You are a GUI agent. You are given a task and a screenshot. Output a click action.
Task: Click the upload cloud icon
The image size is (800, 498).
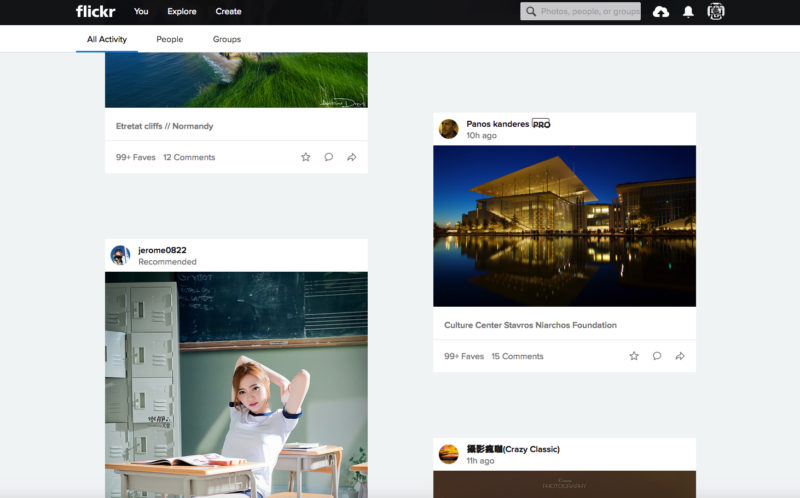pyautogui.click(x=660, y=12)
